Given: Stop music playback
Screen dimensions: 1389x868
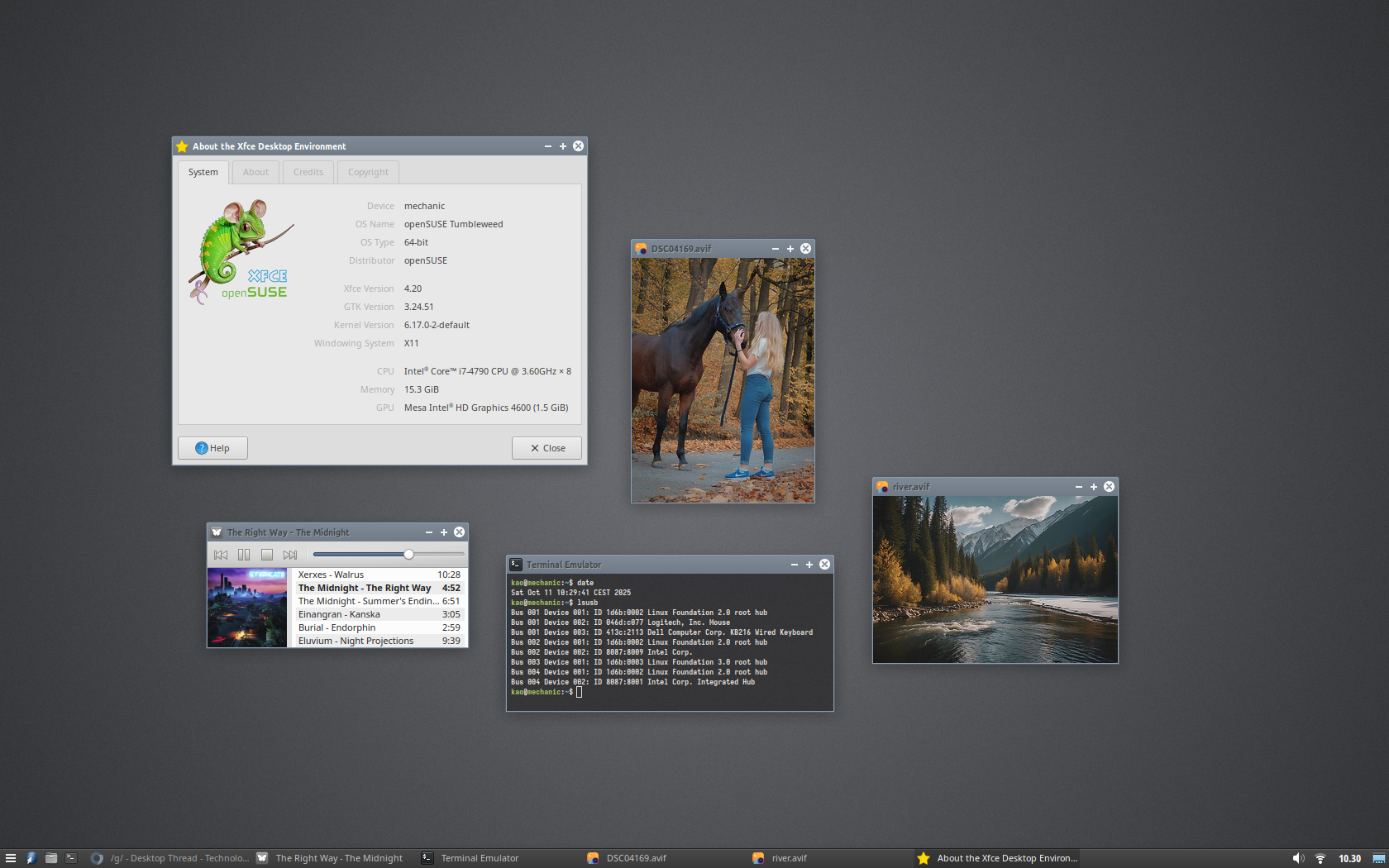Looking at the screenshot, I should pos(267,555).
